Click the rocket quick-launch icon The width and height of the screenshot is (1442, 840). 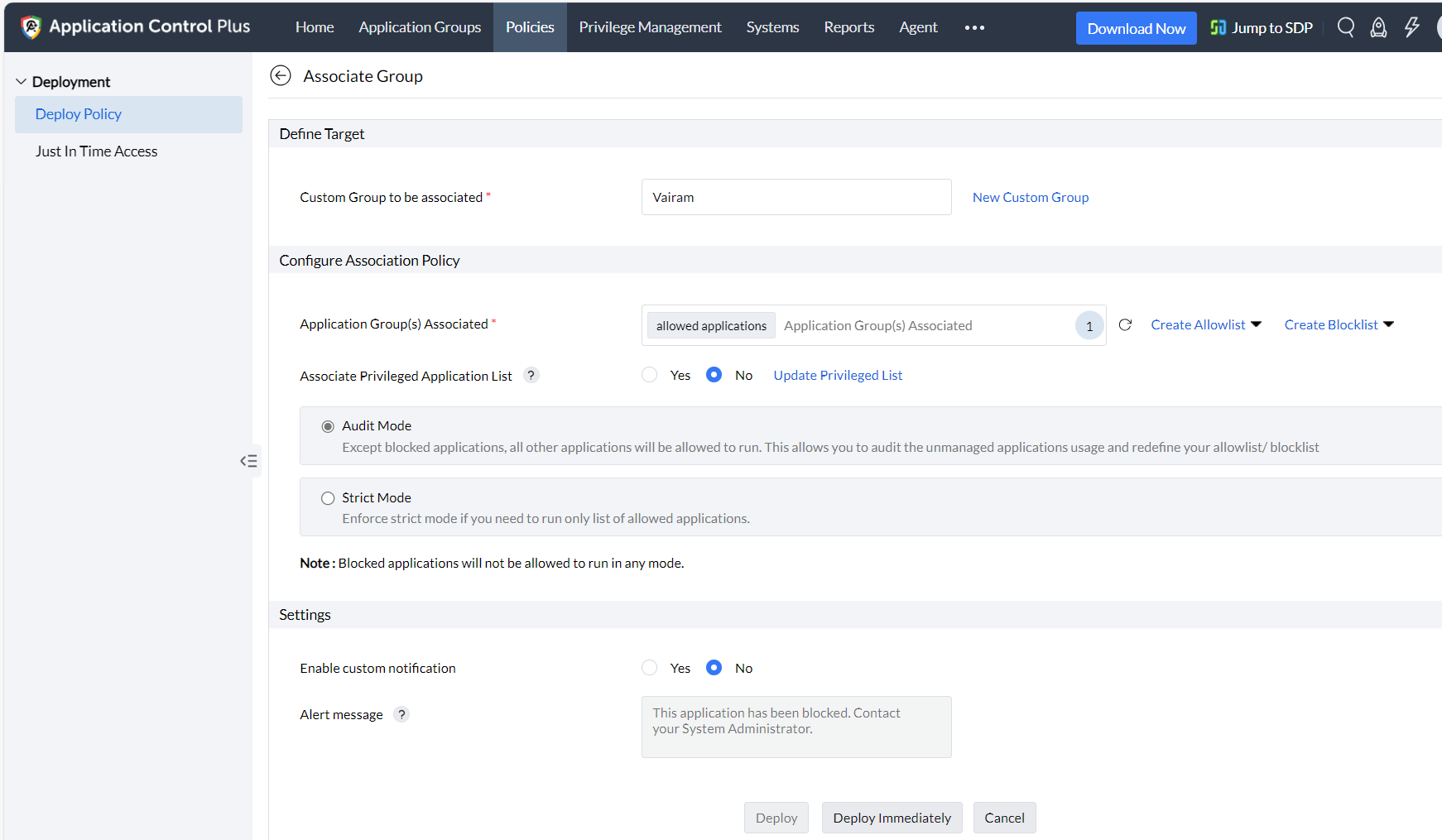(1378, 27)
